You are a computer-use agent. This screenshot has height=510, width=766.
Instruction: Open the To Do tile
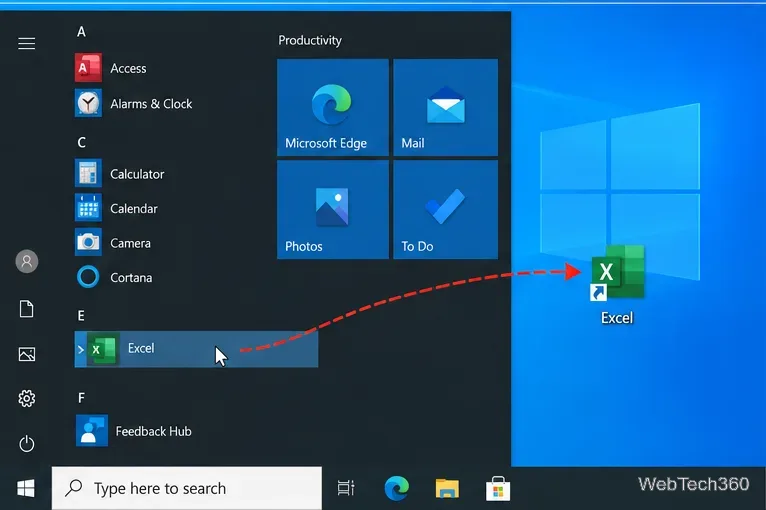pyautogui.click(x=446, y=210)
